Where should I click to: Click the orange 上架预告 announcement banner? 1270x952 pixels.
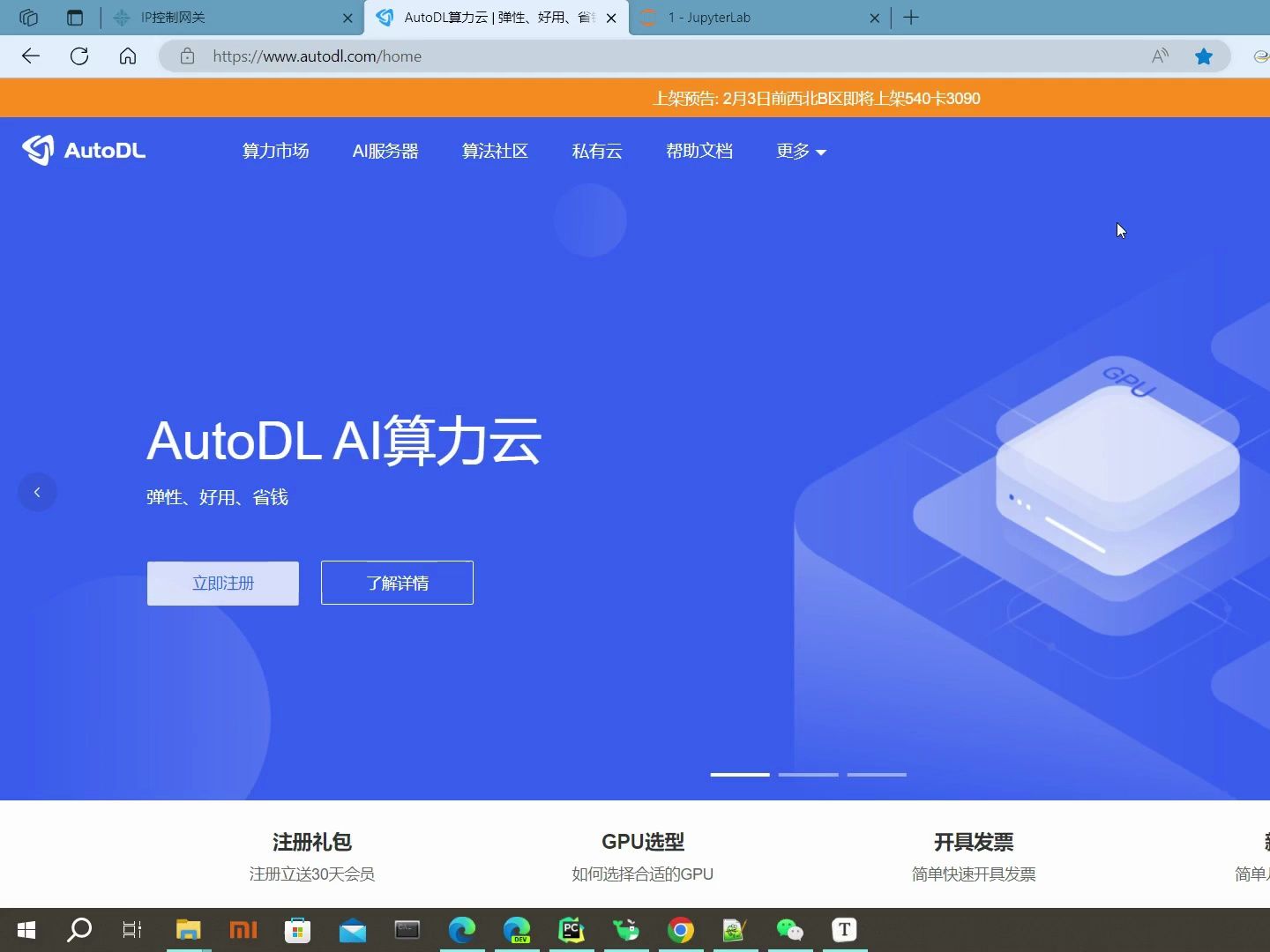pos(635,98)
